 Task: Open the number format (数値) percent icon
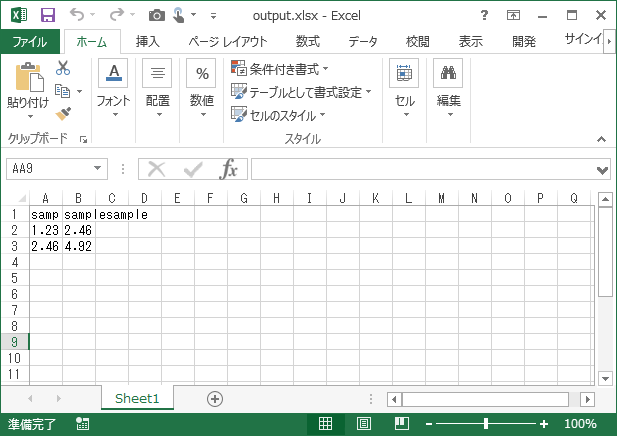201,73
